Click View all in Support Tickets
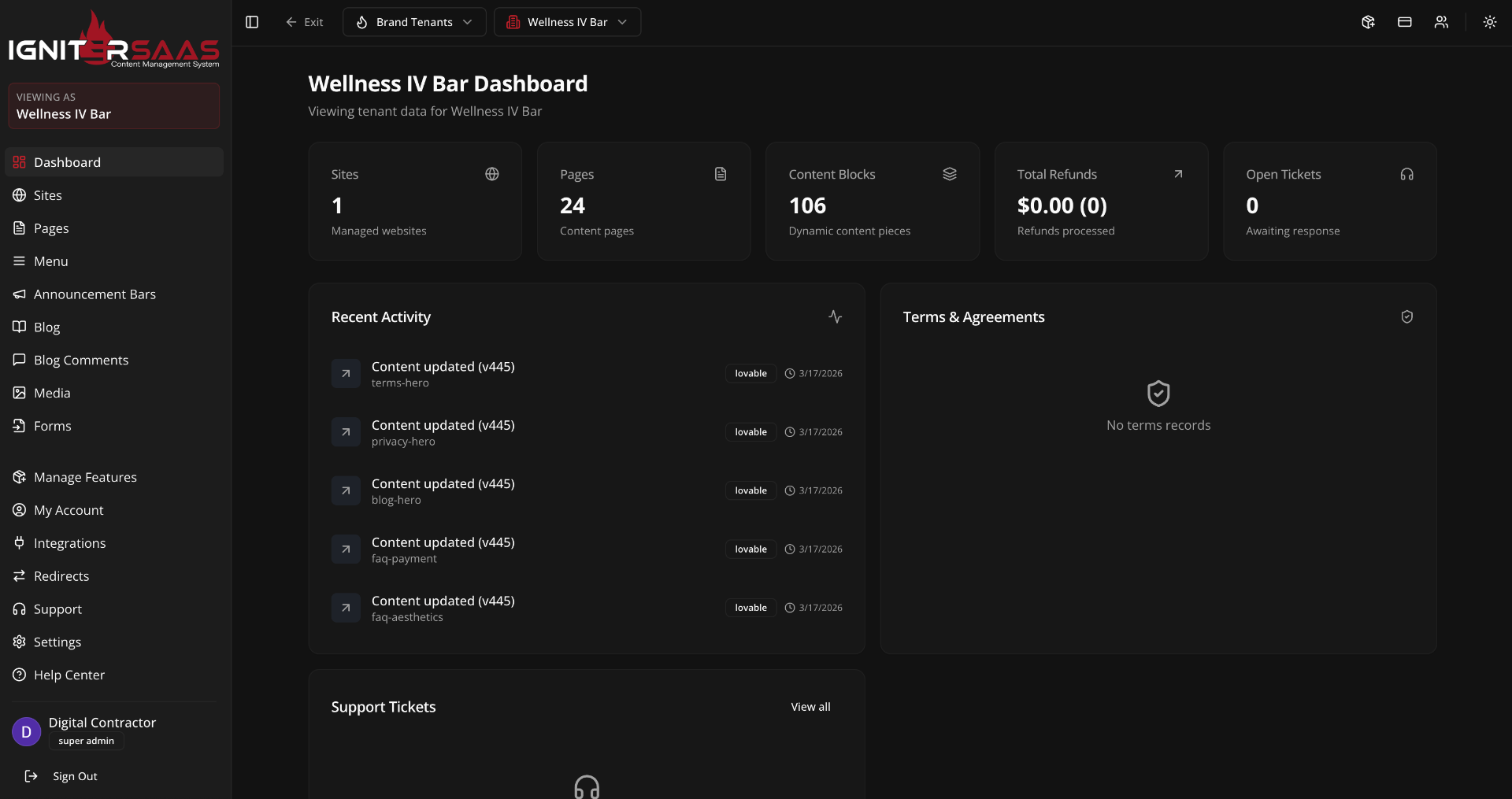This screenshot has width=1512, height=799. [810, 706]
